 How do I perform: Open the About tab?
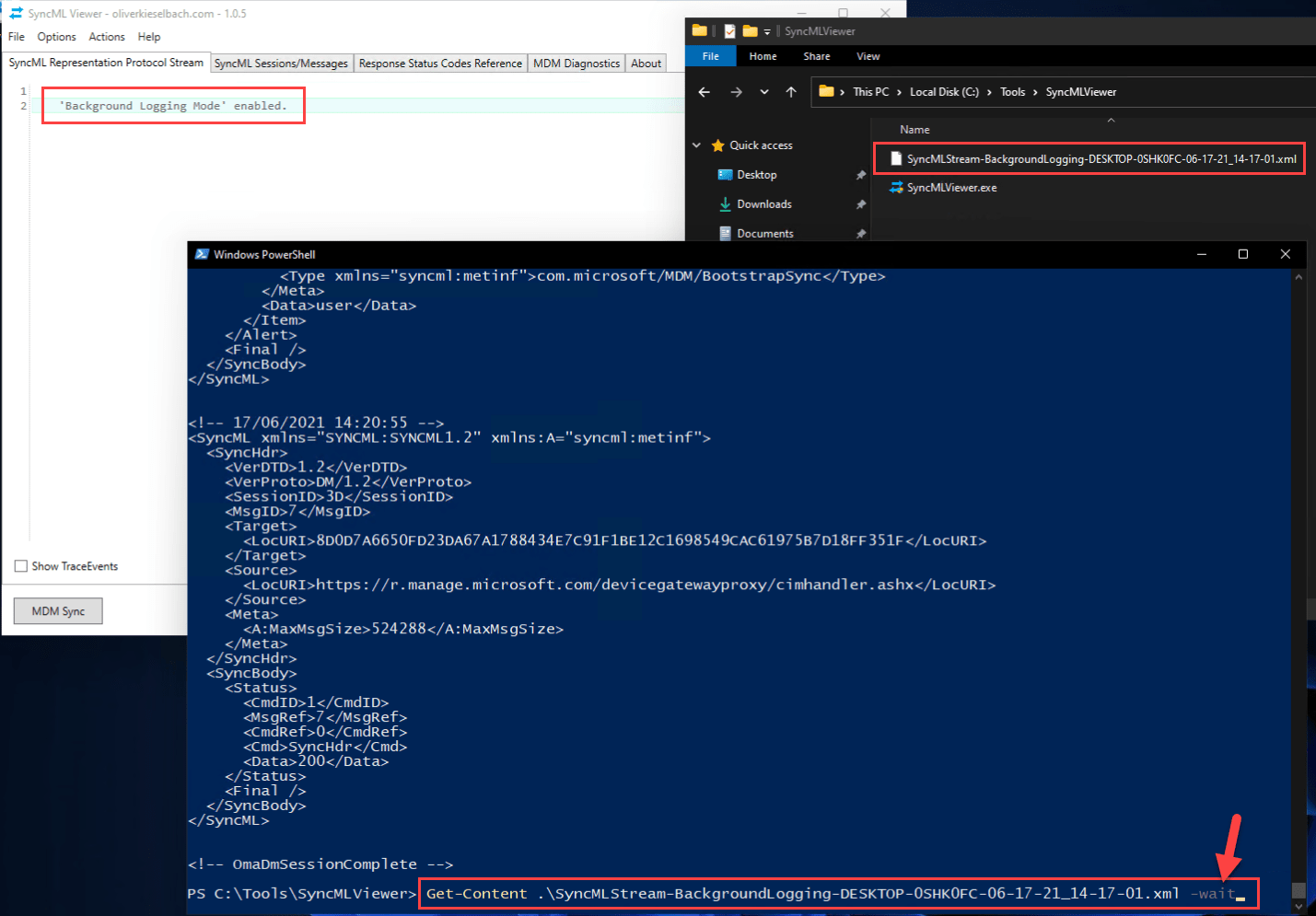(x=646, y=64)
